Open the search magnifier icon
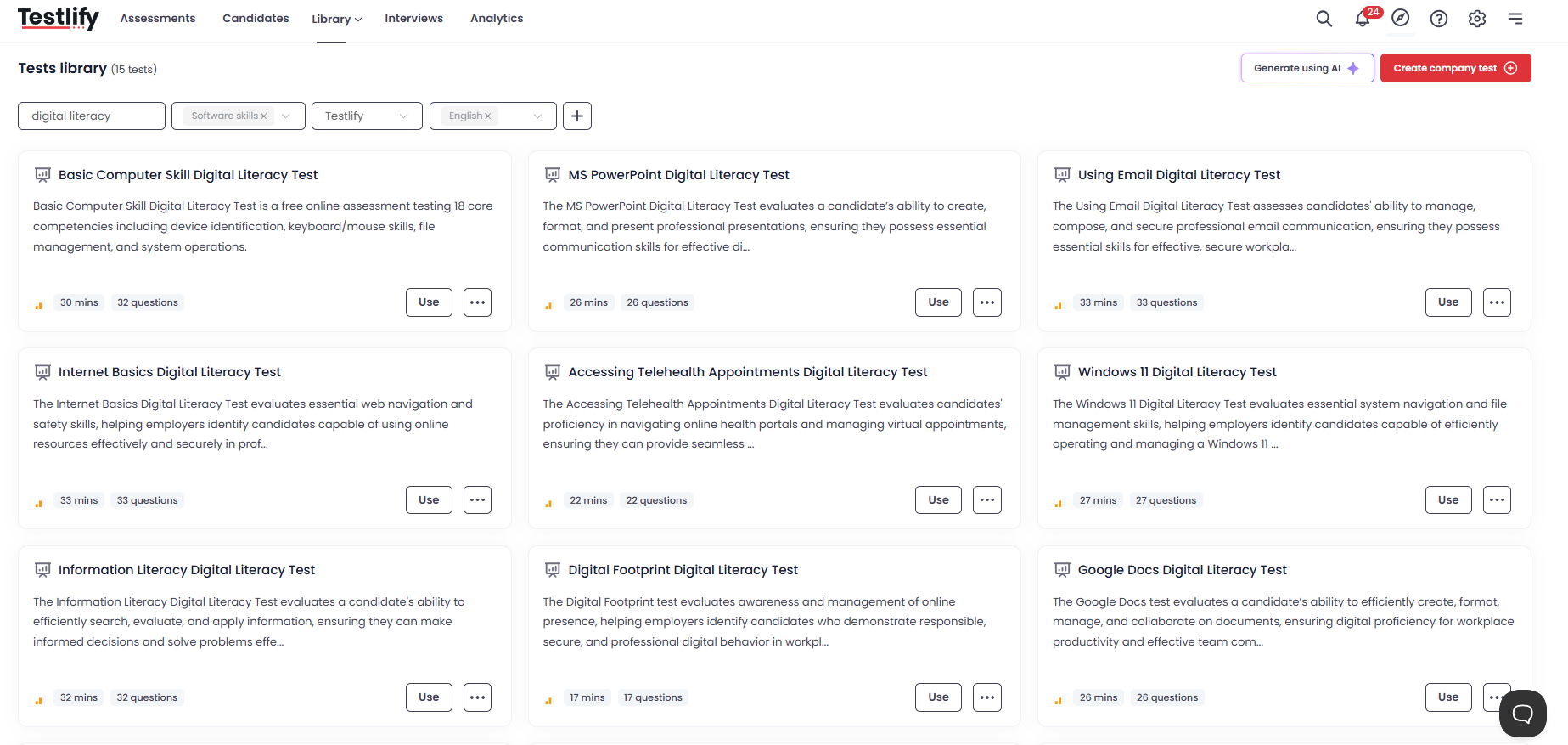The width and height of the screenshot is (1568, 745). point(1324,19)
